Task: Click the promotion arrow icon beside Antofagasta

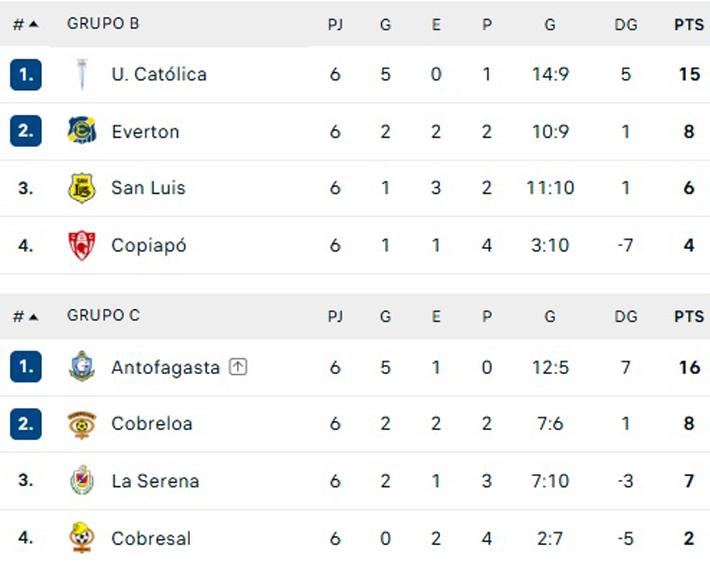Action: [238, 367]
